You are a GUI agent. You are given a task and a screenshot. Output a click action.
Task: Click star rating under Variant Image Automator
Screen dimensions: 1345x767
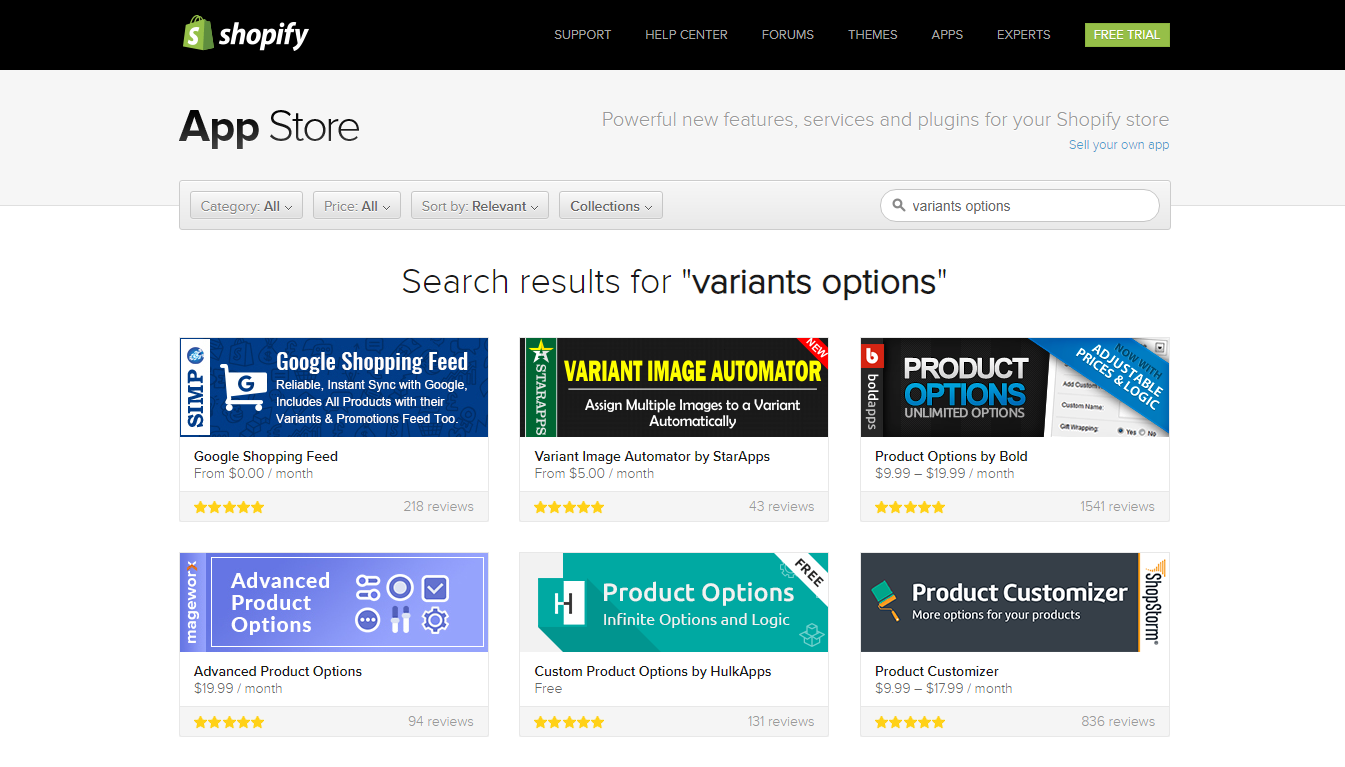[569, 507]
